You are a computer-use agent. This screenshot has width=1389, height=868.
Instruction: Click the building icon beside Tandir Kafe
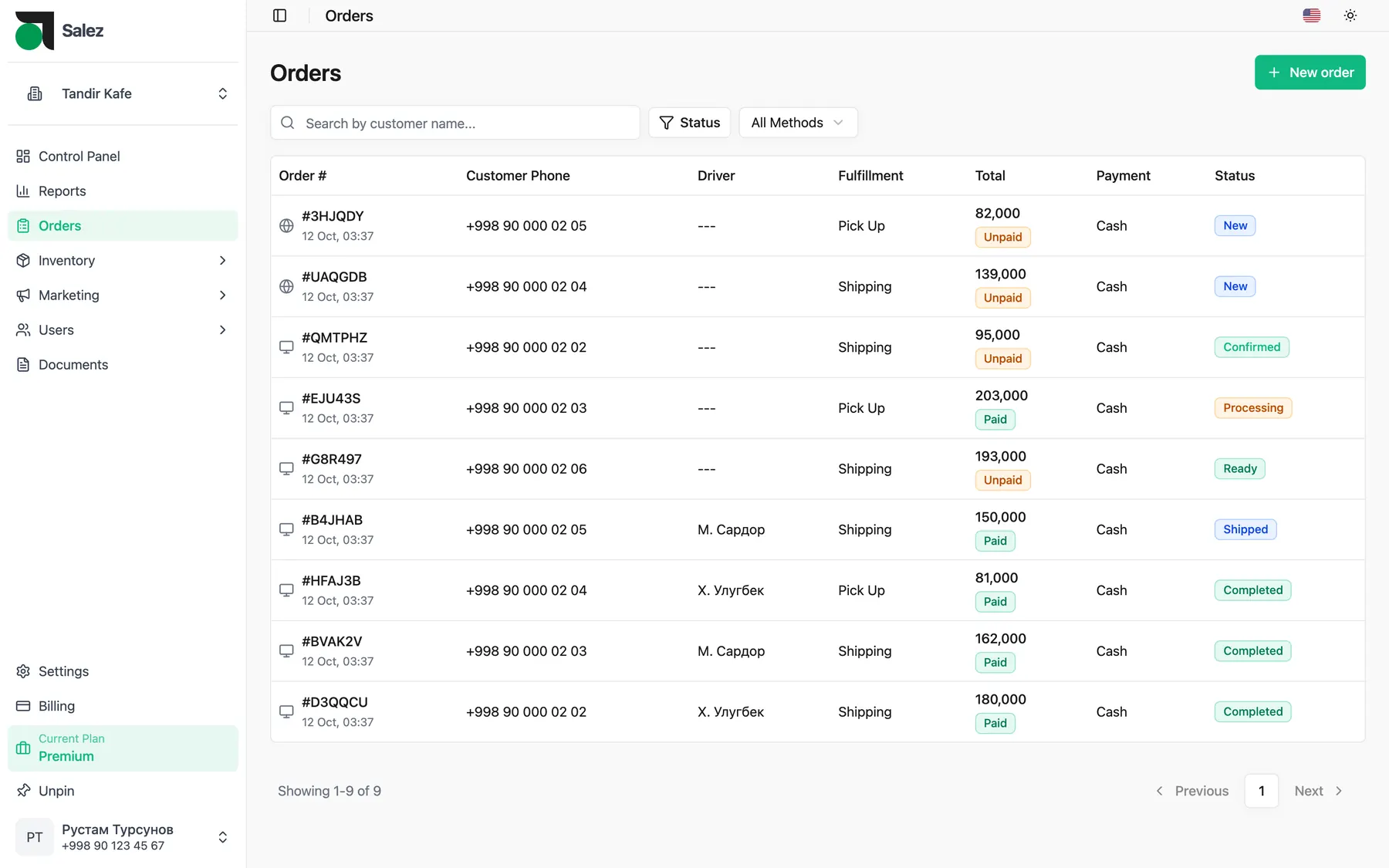pyautogui.click(x=35, y=93)
